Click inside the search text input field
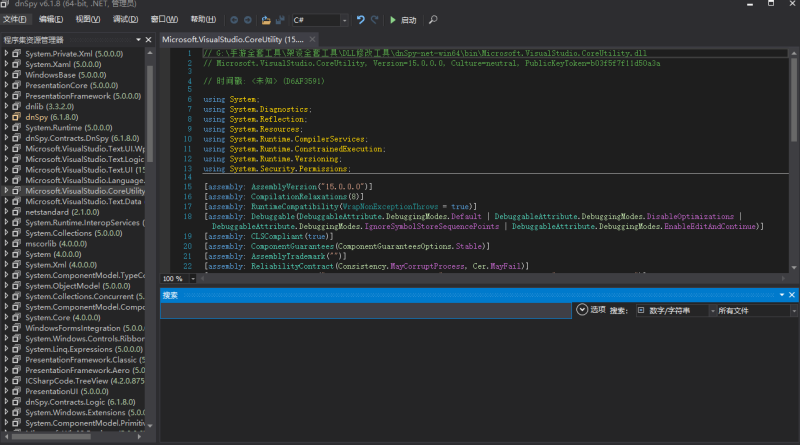The width and height of the screenshot is (800, 445). tap(366, 310)
